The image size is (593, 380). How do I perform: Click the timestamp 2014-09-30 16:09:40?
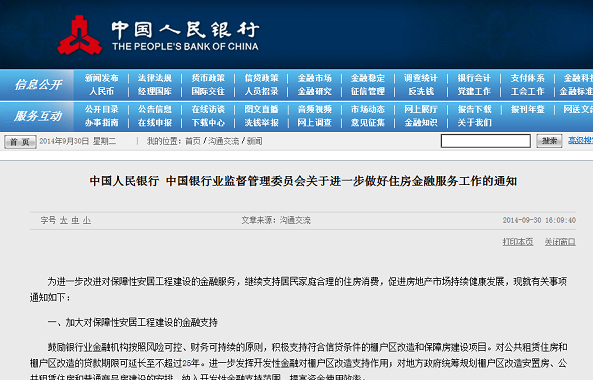[539, 220]
